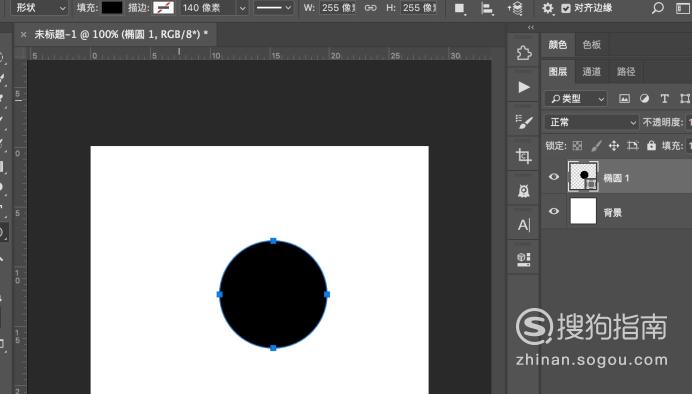Open the Character panel A icon
The width and height of the screenshot is (692, 394).
[x=524, y=225]
